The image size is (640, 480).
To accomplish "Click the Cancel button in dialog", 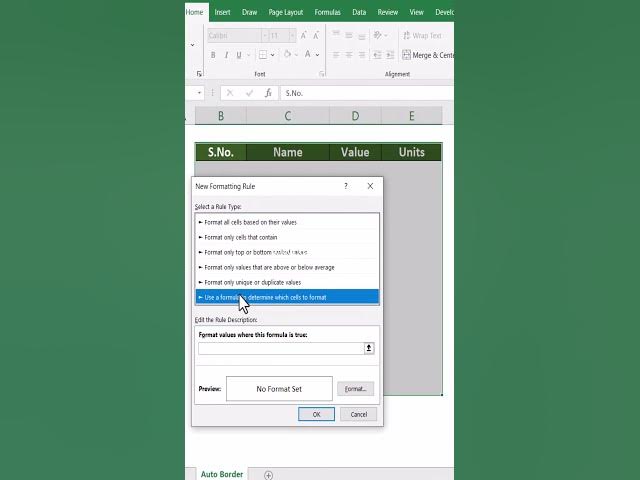I will 359,414.
